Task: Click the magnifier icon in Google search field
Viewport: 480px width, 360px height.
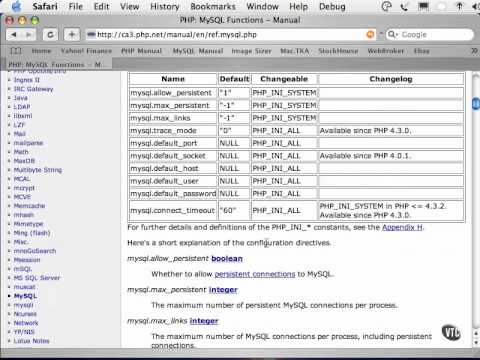Action: click(x=392, y=34)
